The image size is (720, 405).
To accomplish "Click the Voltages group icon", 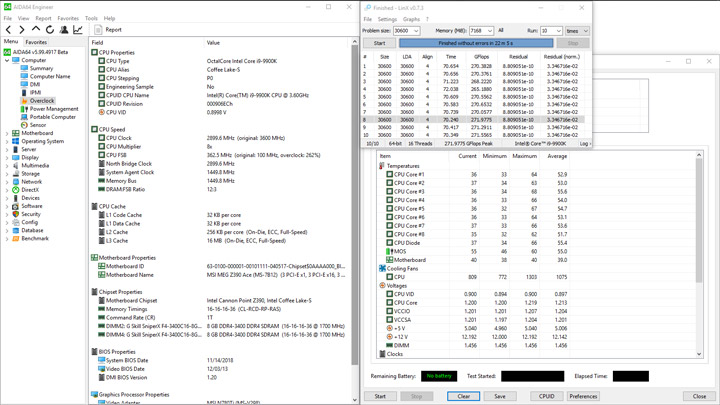I will tap(382, 286).
